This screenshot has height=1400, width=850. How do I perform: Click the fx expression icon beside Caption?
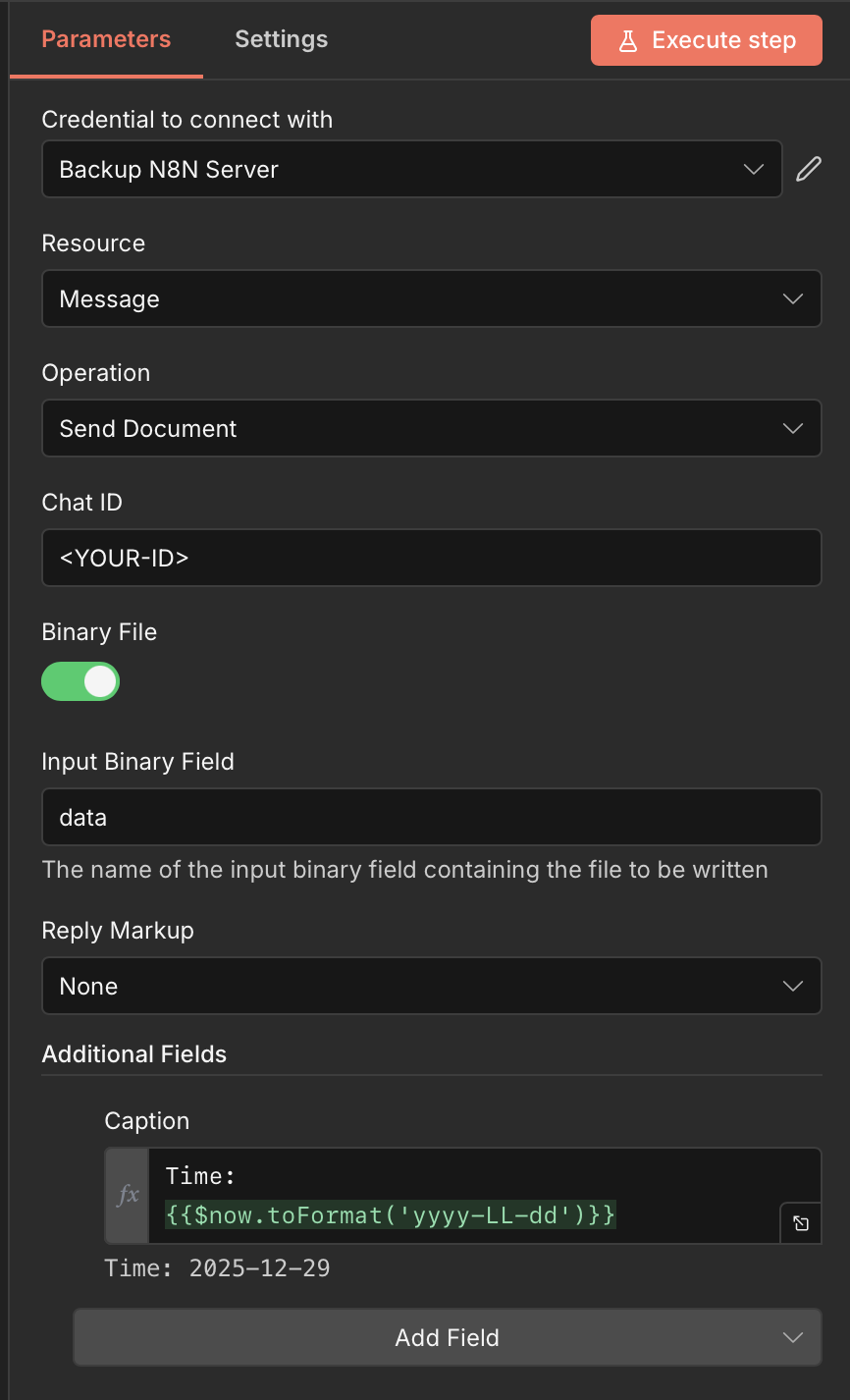click(128, 1195)
